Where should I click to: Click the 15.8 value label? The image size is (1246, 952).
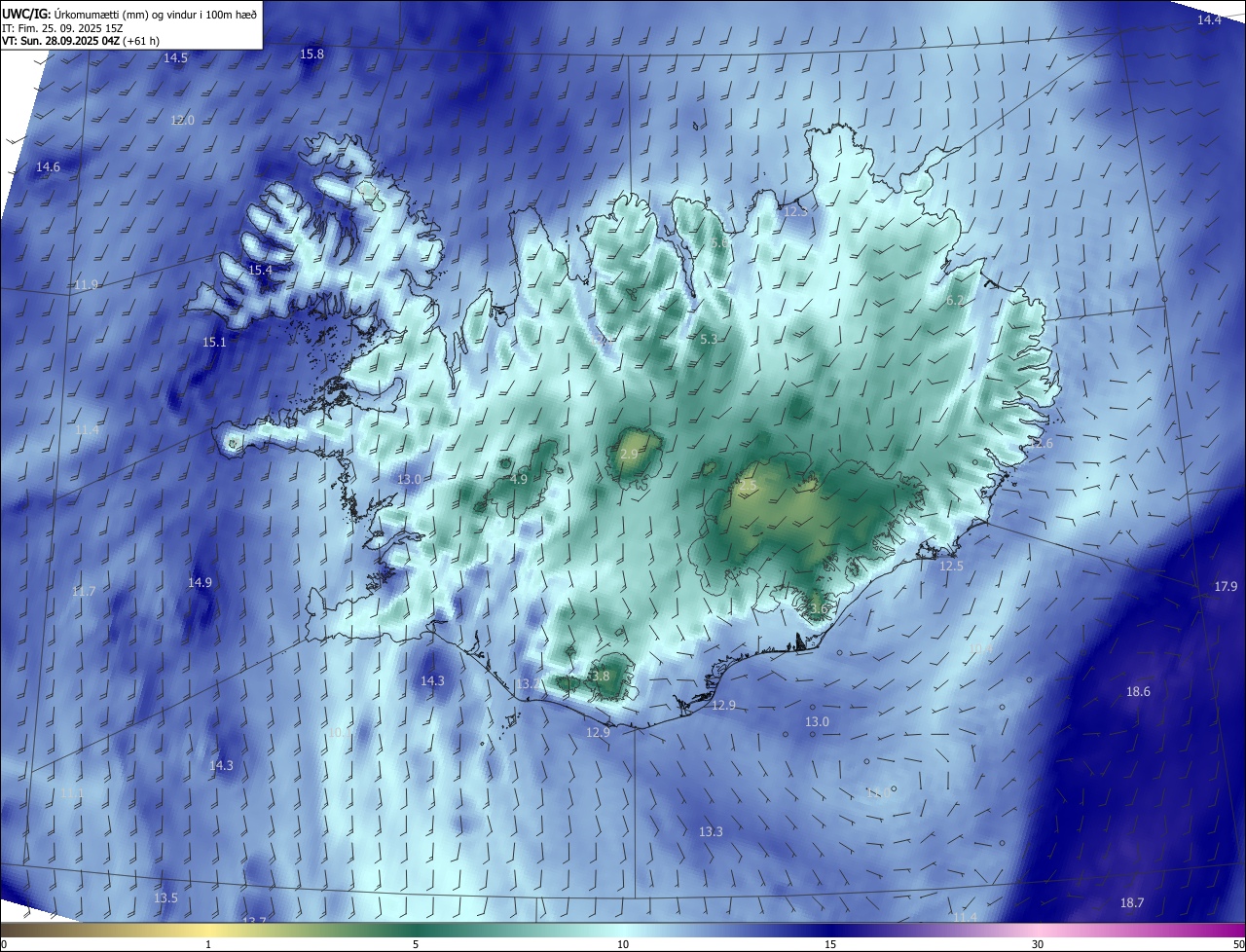click(311, 54)
